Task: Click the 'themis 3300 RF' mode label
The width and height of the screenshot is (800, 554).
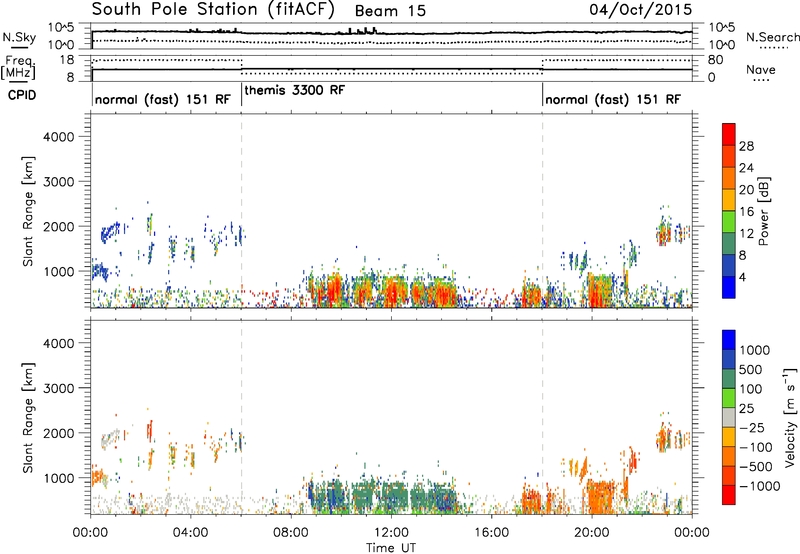Action: coord(295,91)
